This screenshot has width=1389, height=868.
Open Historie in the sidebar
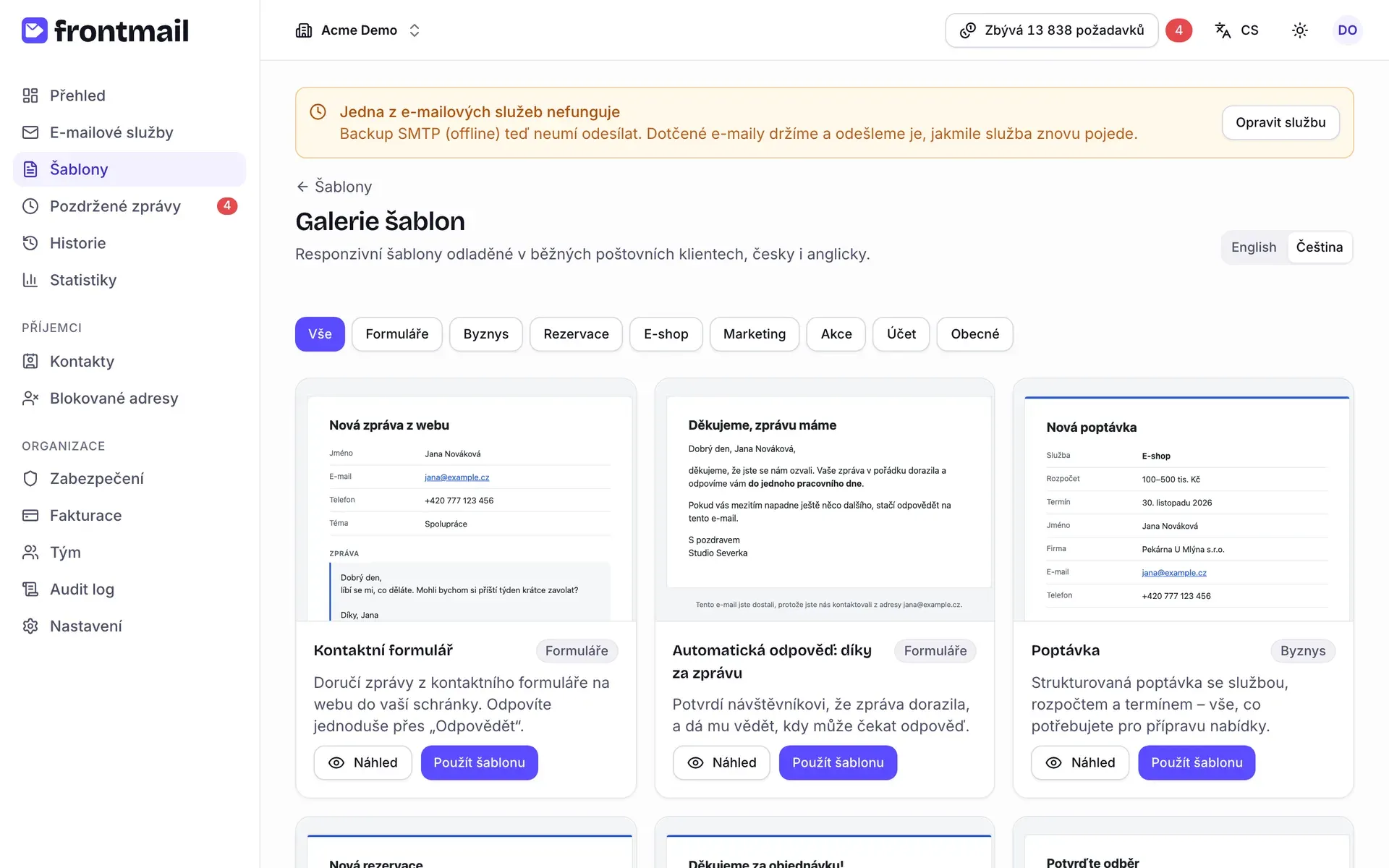(129, 243)
